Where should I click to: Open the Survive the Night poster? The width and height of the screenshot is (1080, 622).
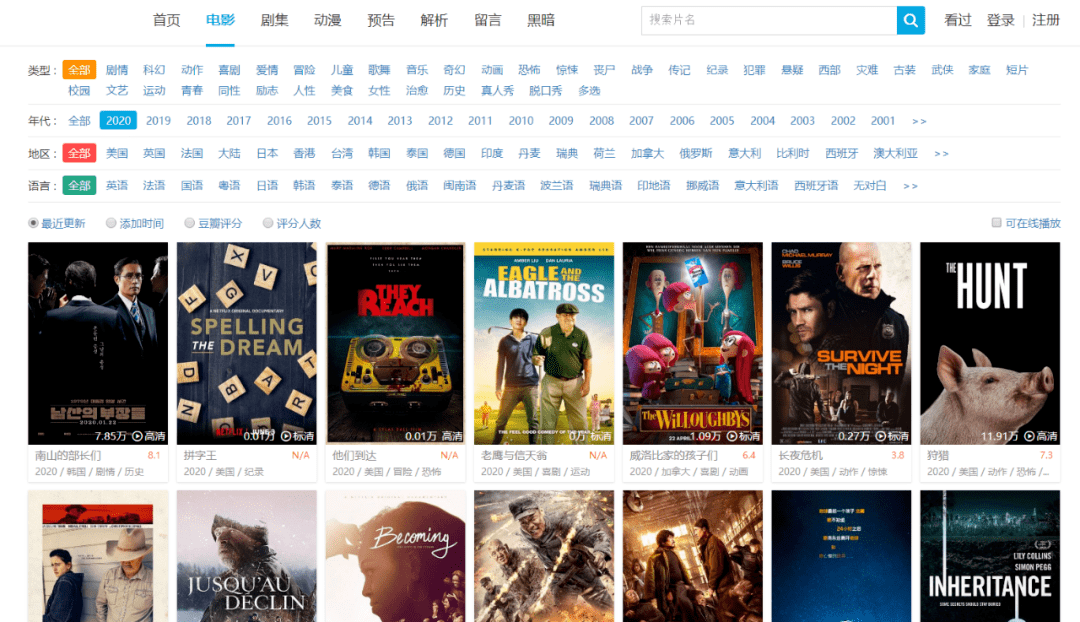(842, 343)
